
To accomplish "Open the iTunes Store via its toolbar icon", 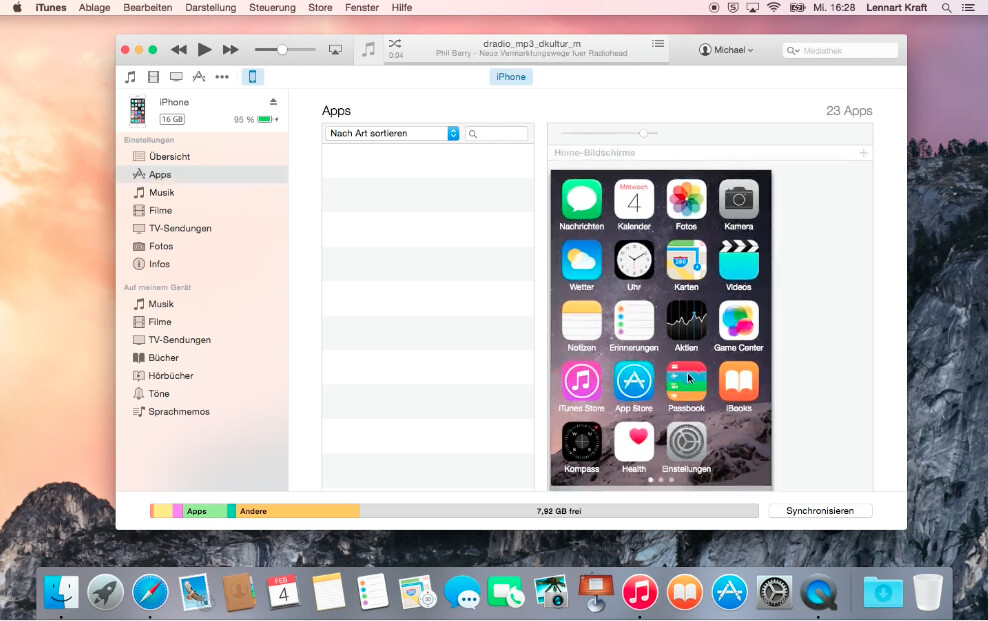I will coord(199,77).
